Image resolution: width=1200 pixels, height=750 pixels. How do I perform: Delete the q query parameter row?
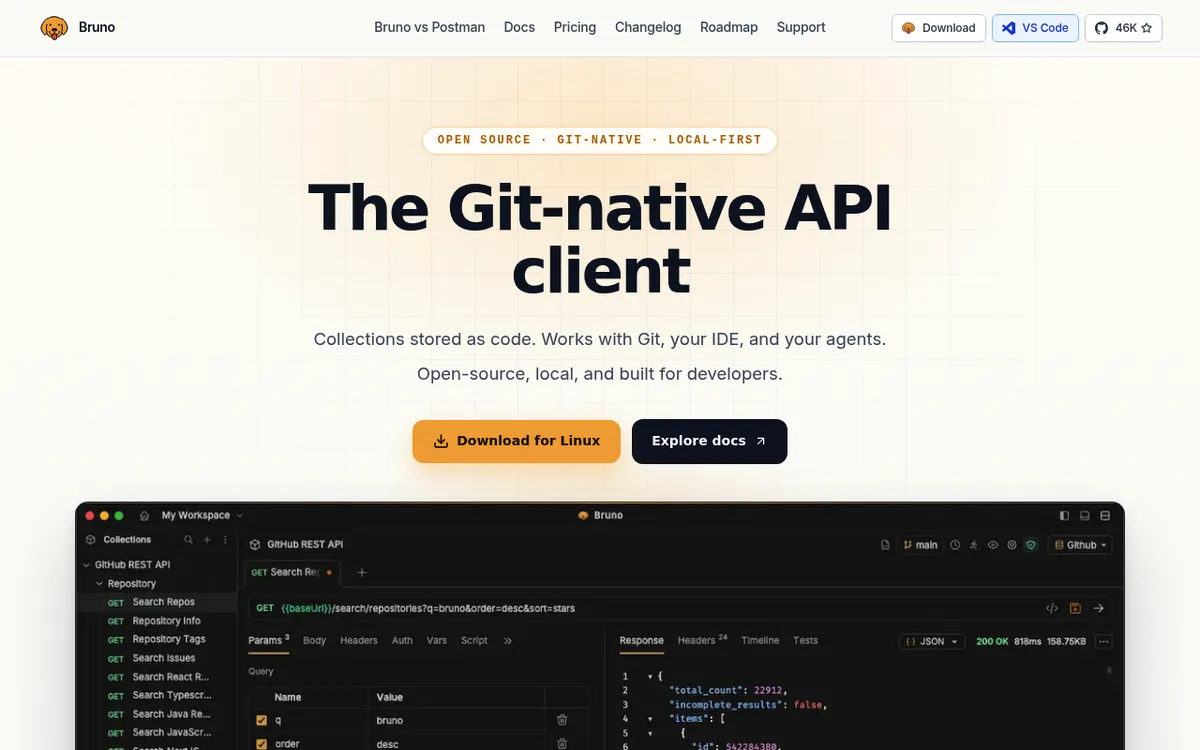click(x=562, y=720)
